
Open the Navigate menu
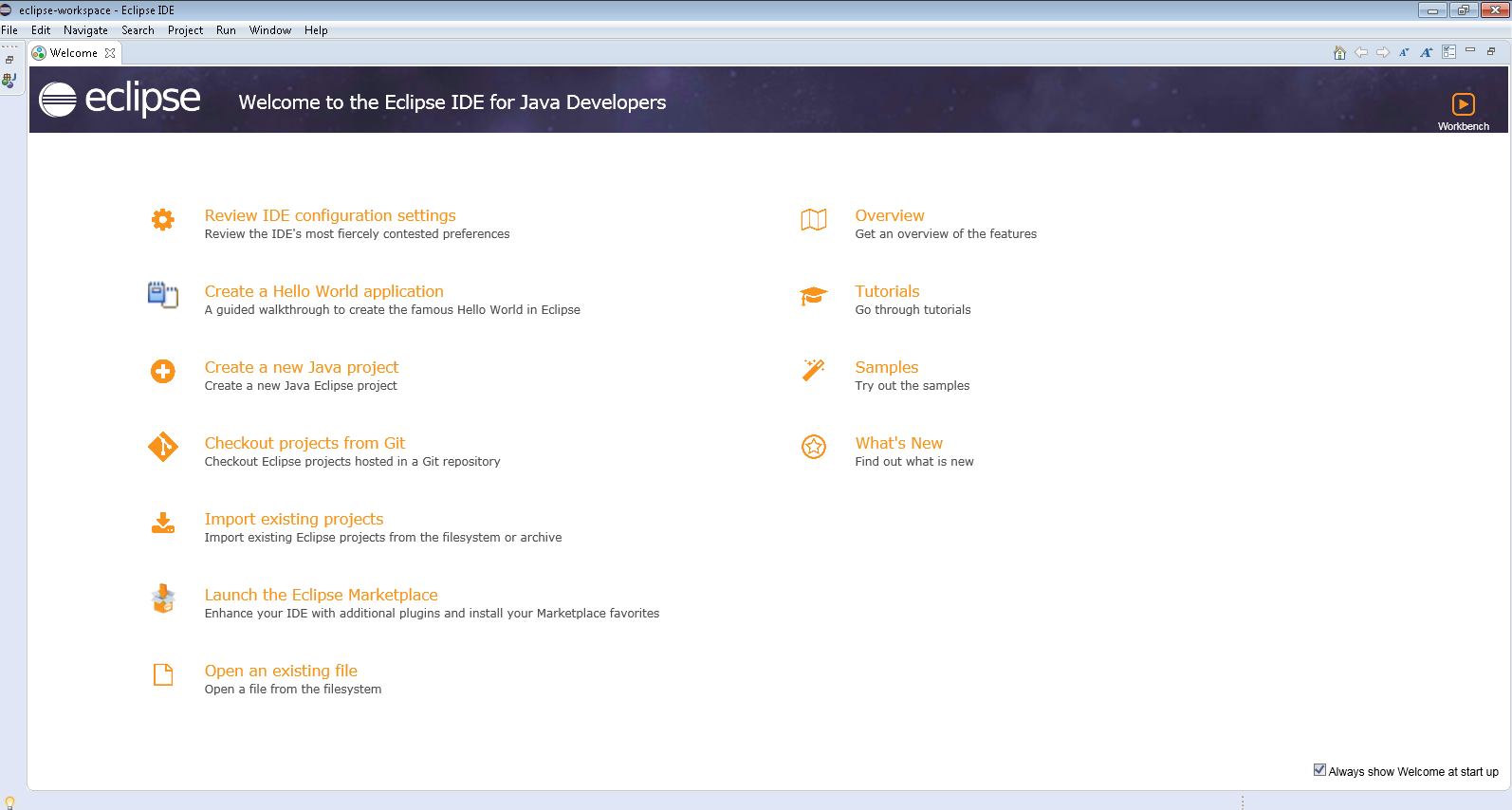tap(85, 30)
